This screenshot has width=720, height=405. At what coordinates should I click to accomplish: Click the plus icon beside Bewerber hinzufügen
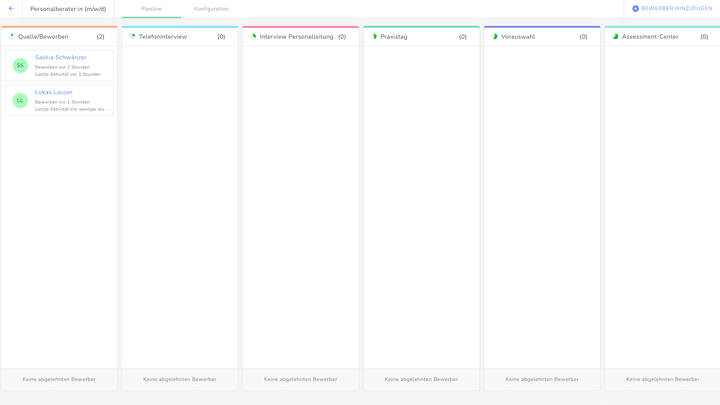click(x=635, y=9)
